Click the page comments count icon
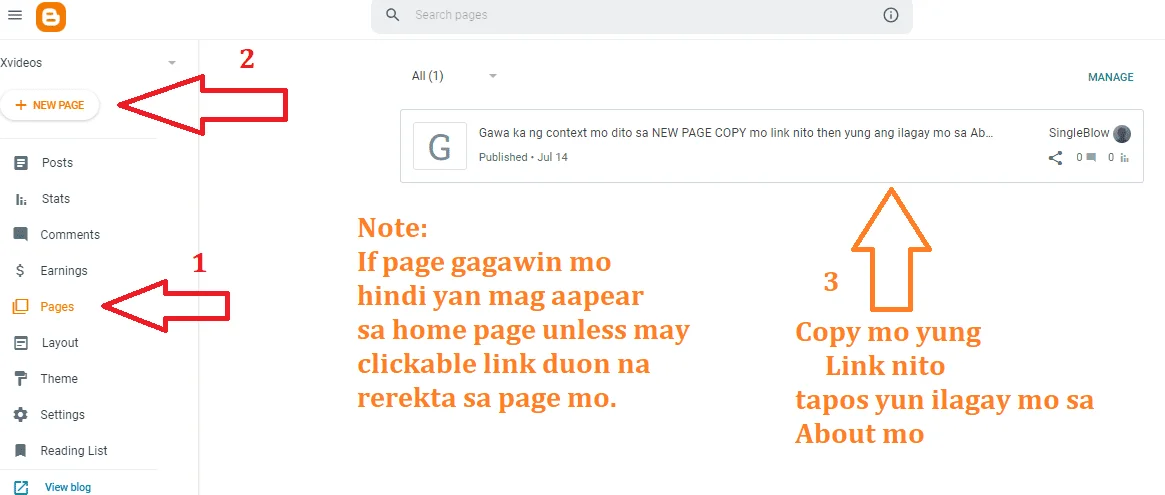This screenshot has width=1165, height=495. click(1091, 158)
